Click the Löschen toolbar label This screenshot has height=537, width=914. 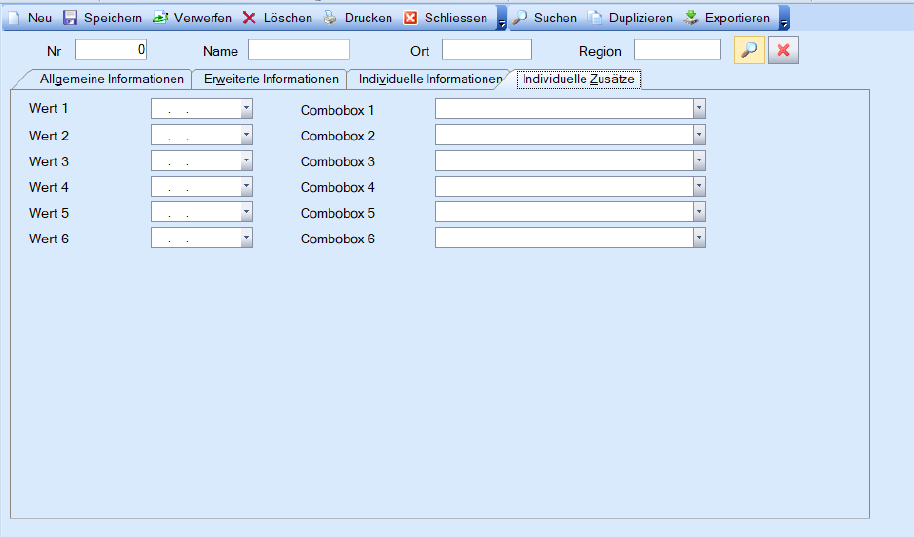(287, 18)
